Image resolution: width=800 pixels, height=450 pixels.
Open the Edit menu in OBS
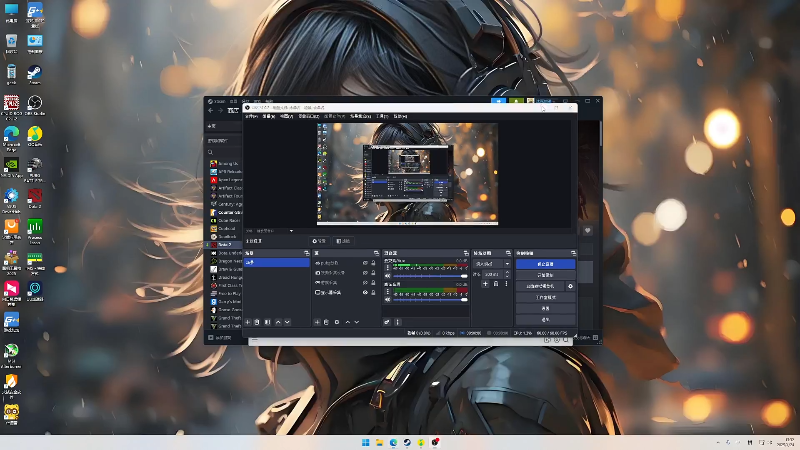268,116
